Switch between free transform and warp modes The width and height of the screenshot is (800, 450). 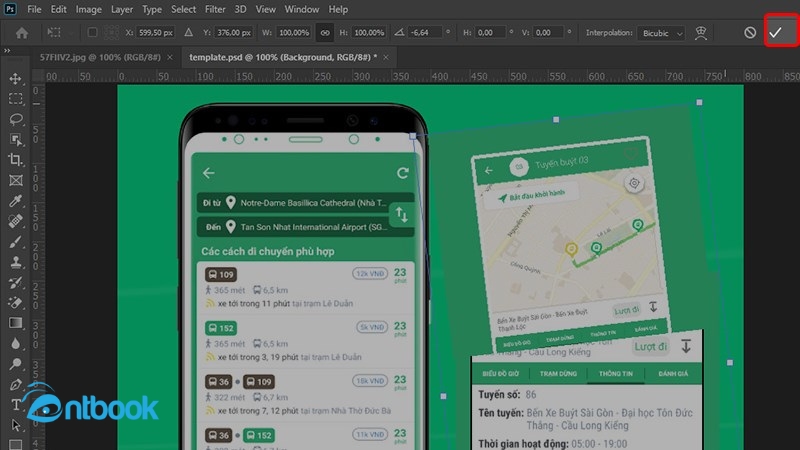coord(701,33)
